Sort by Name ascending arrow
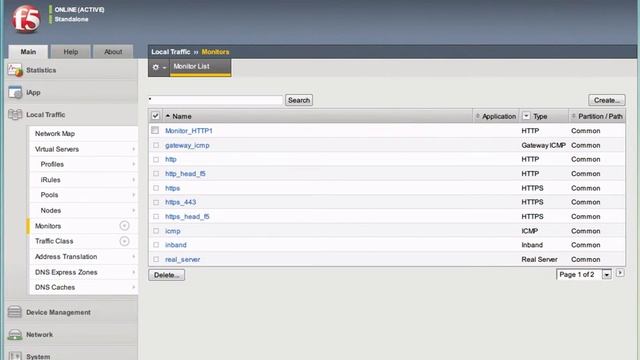This screenshot has width=640, height=360. pos(168,116)
